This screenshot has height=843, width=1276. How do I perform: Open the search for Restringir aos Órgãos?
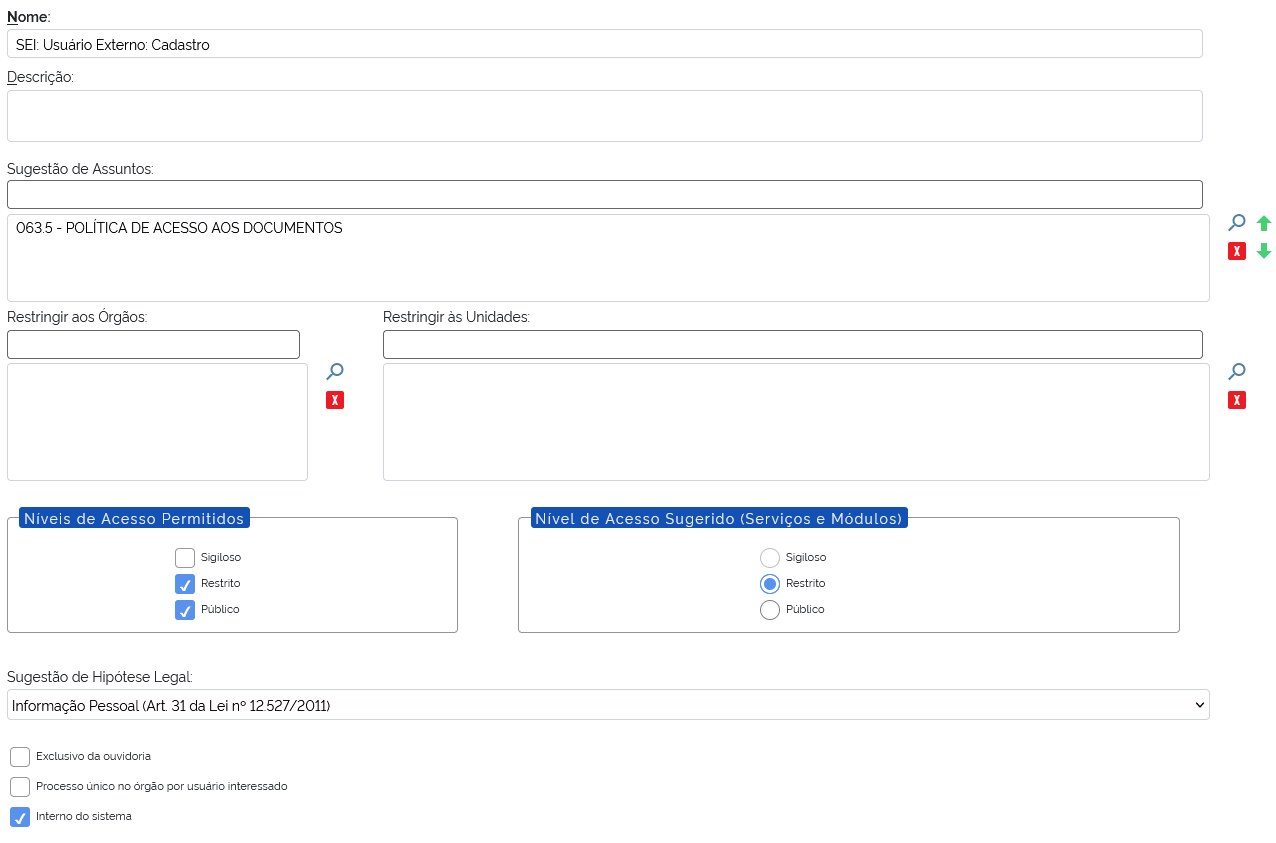click(x=334, y=371)
